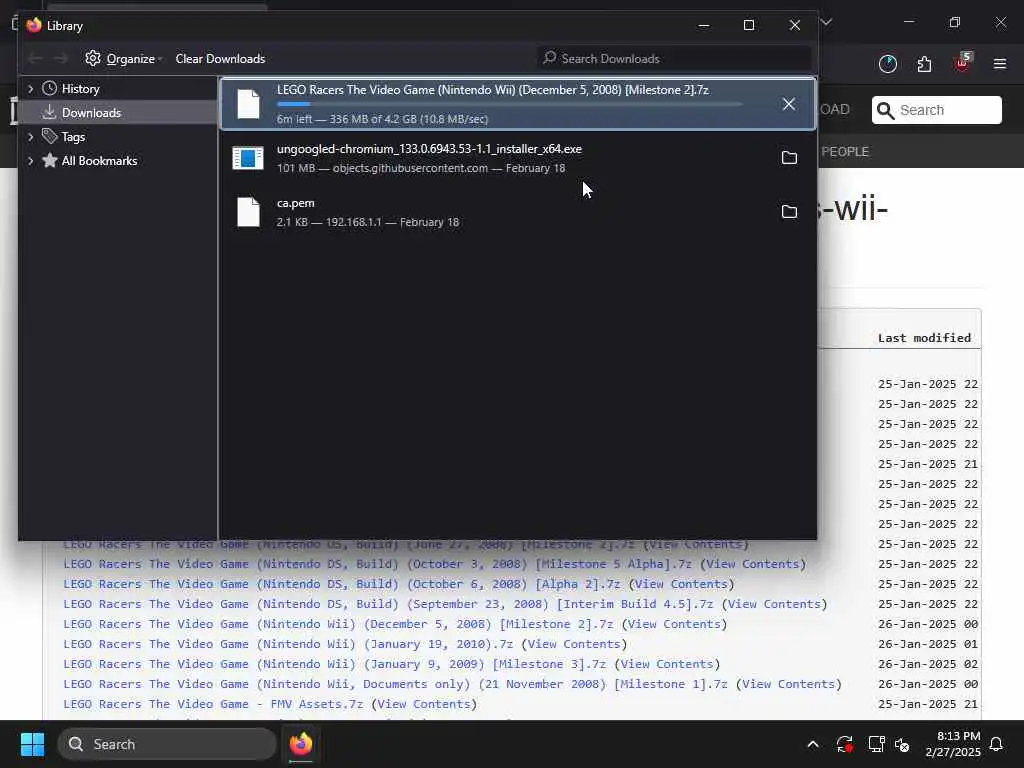Screen dimensions: 1024x768
Task: View Contents of FMV Assets archive
Action: pos(424,704)
